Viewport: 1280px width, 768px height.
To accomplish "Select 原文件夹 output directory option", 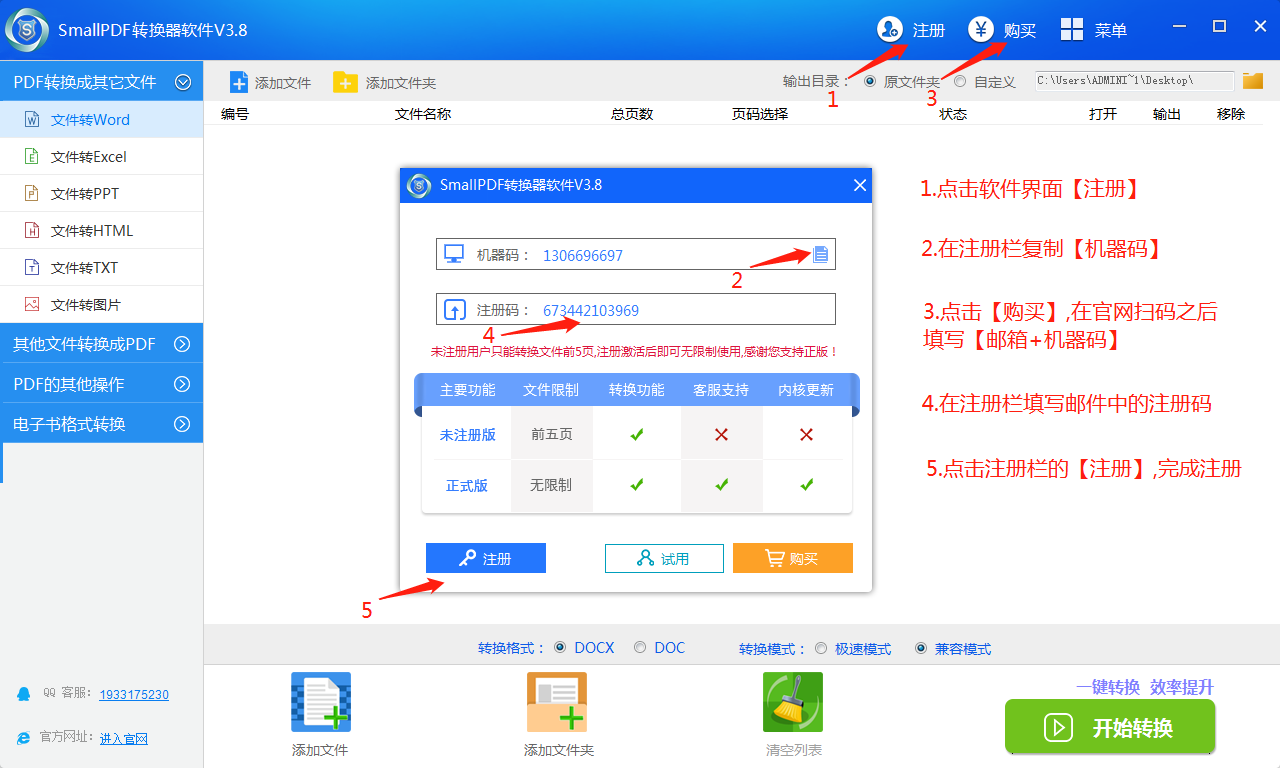I will [x=870, y=81].
